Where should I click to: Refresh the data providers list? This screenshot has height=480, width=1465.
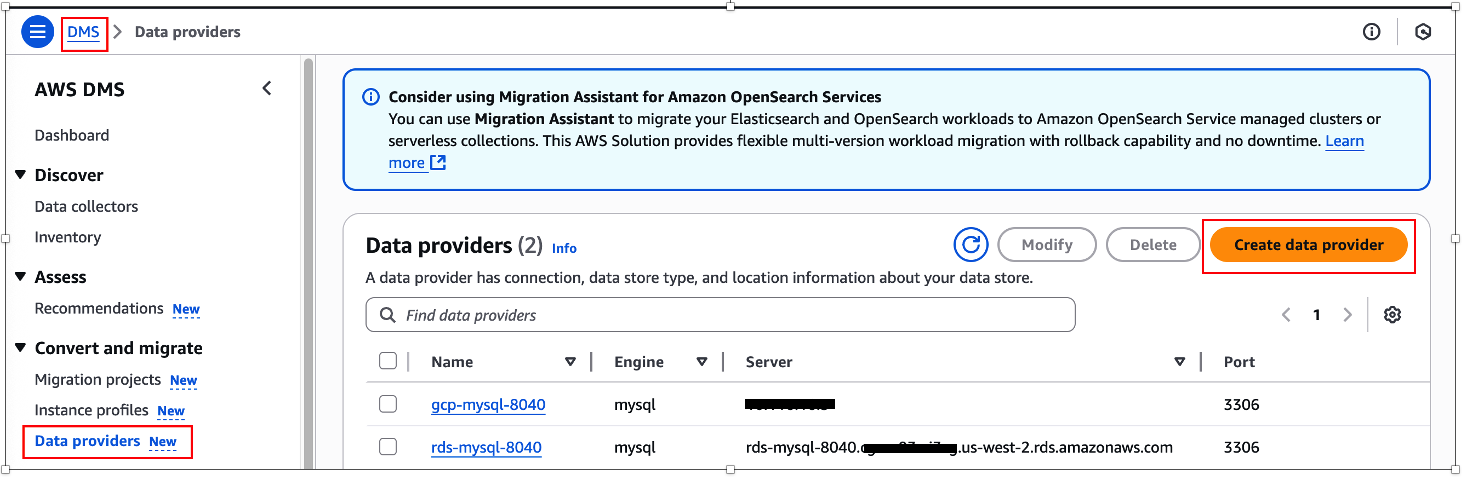click(970, 244)
